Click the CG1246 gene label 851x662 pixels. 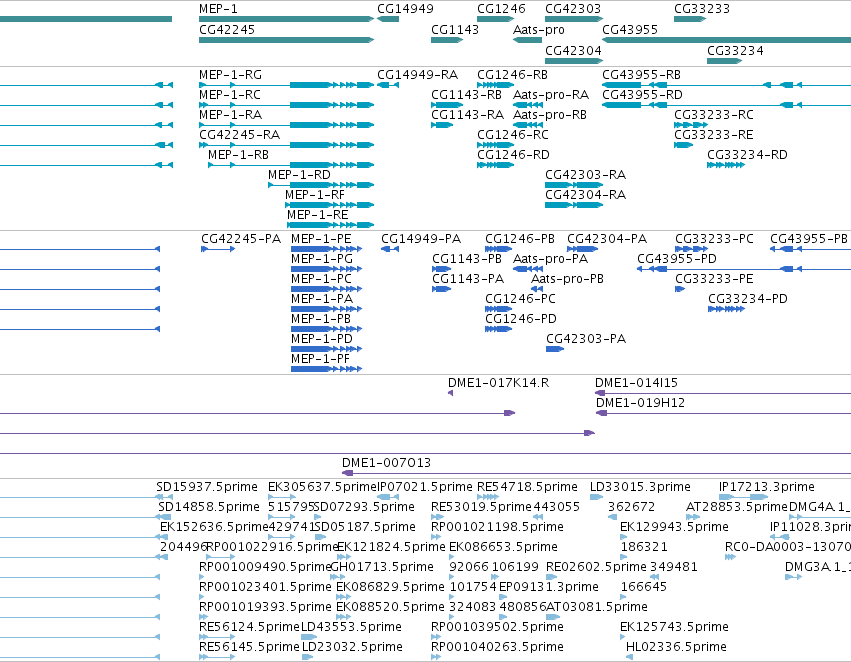pos(501,9)
